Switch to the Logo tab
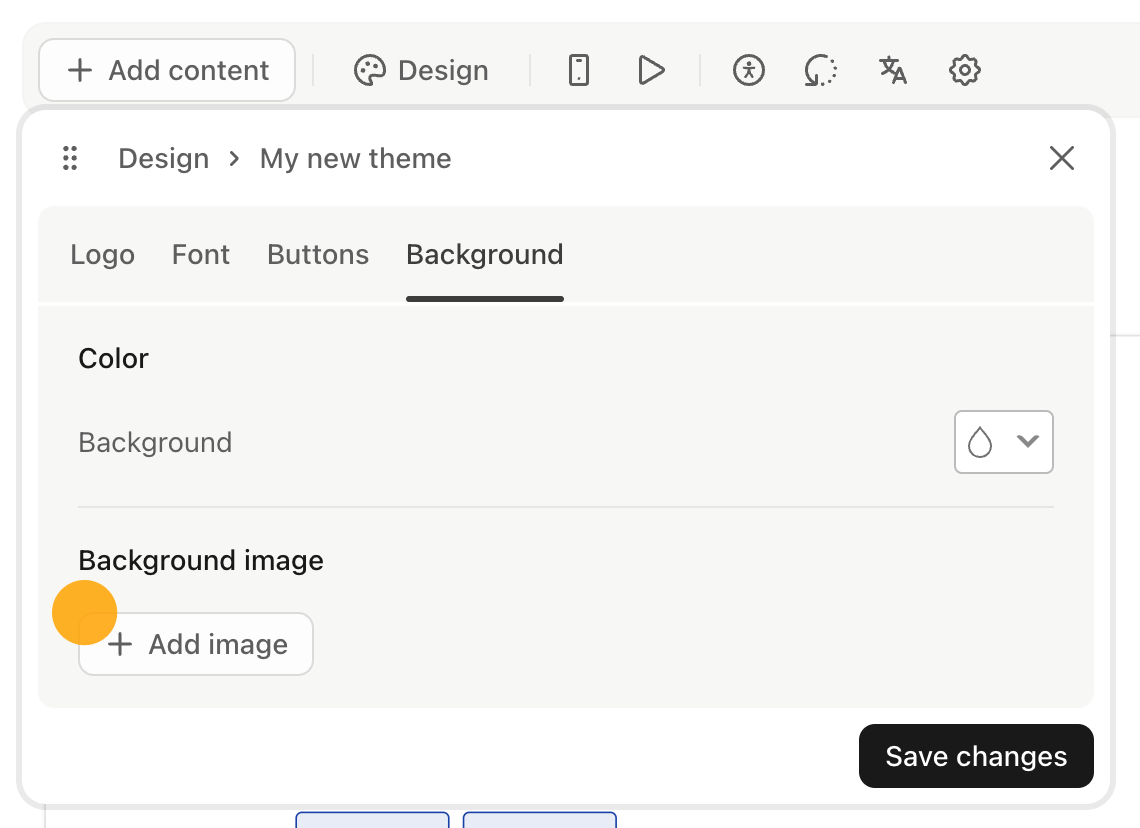This screenshot has width=1140, height=828. click(102, 254)
